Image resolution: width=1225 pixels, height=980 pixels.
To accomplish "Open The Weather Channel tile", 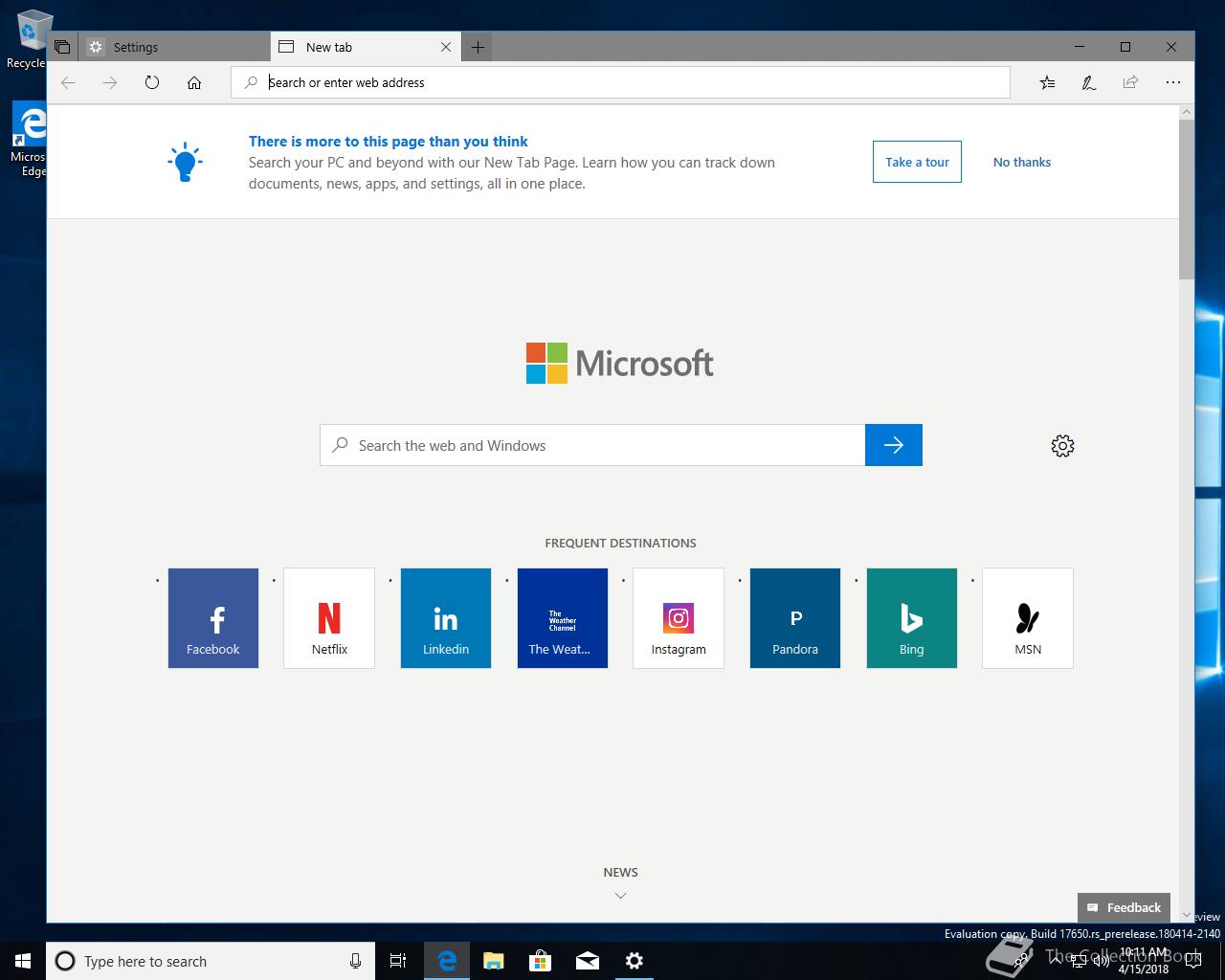I will [563, 618].
